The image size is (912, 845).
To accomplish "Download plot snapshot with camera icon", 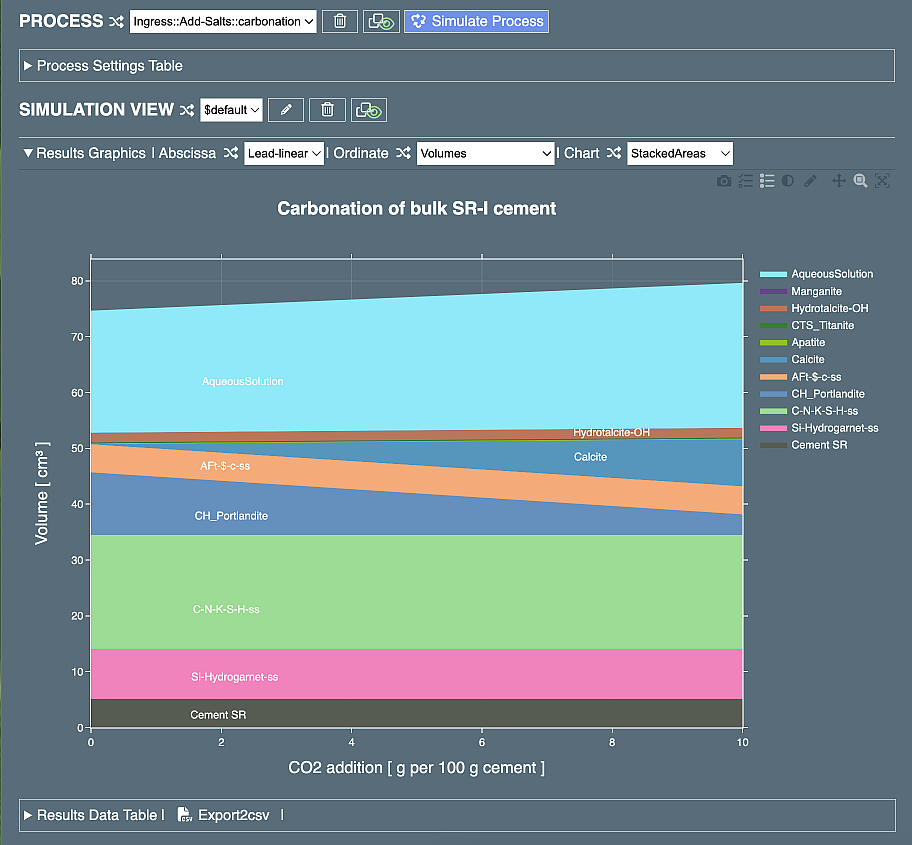I will [724, 181].
